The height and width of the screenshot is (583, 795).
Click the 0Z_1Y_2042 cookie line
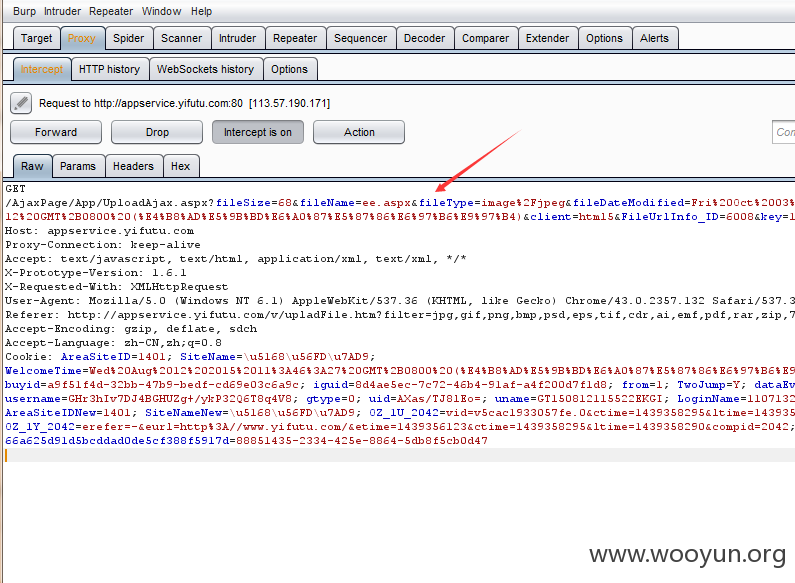[x=400, y=427]
